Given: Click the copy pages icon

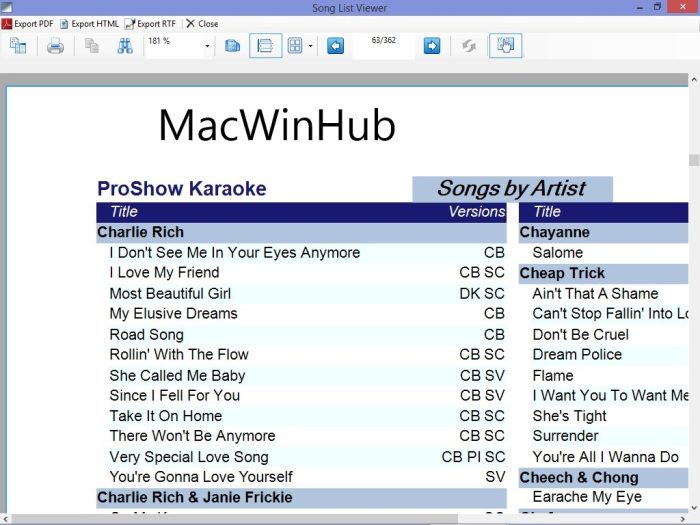Looking at the screenshot, I should [x=92, y=46].
